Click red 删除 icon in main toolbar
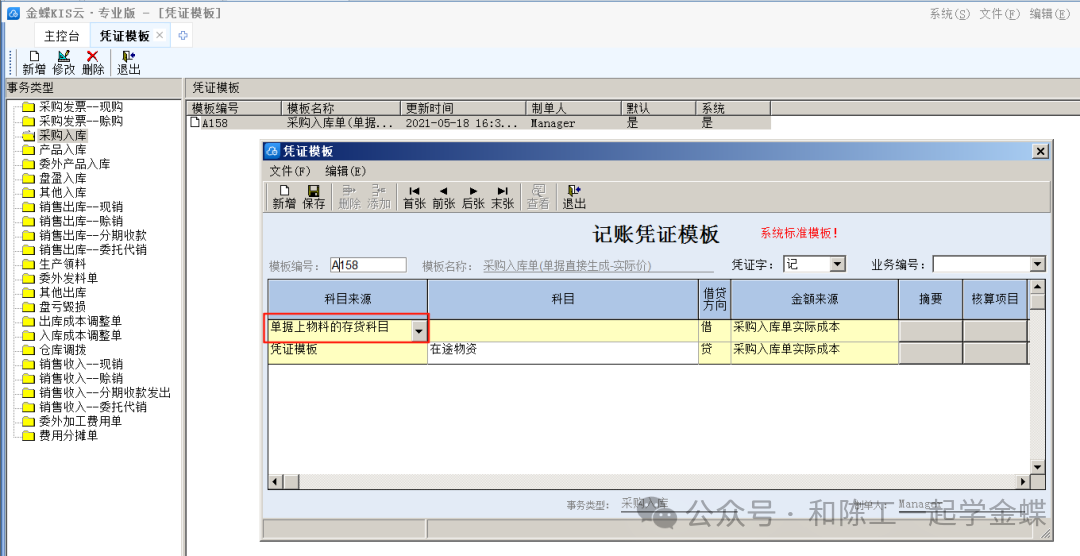The height and width of the screenshot is (556, 1080). pyautogui.click(x=93, y=63)
